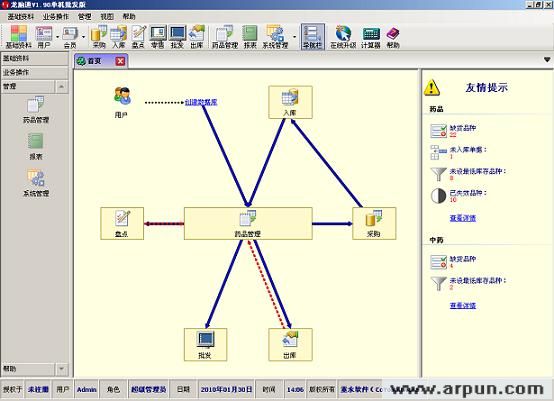554x401 pixels.
Task: Expand the dropdown arrow next to 用户
Action: pos(58,37)
